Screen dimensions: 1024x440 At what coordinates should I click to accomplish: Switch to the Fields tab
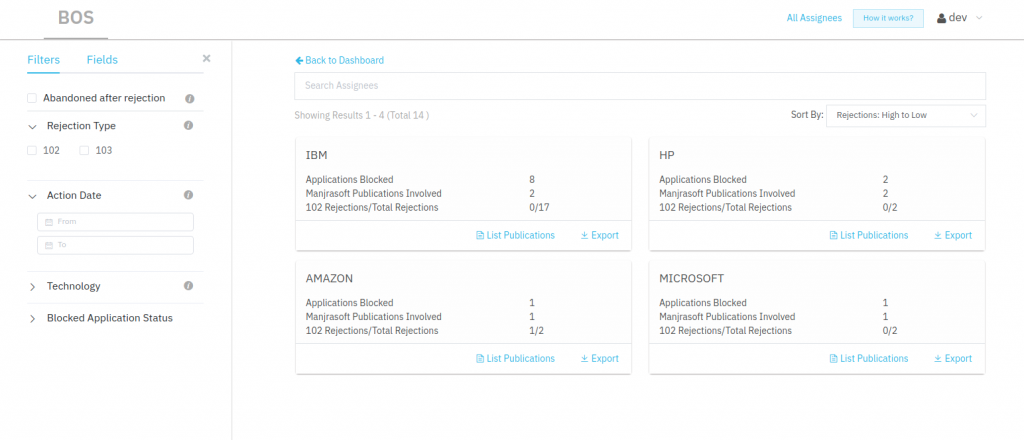pos(103,59)
